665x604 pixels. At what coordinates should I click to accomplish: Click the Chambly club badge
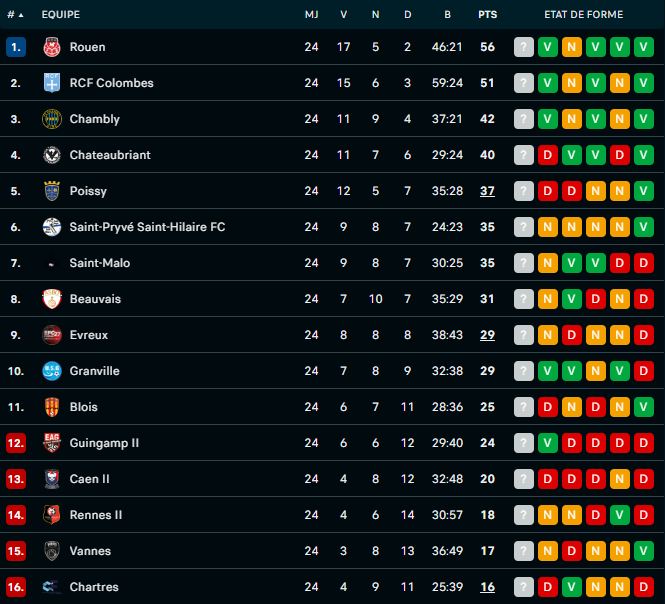coord(52,119)
